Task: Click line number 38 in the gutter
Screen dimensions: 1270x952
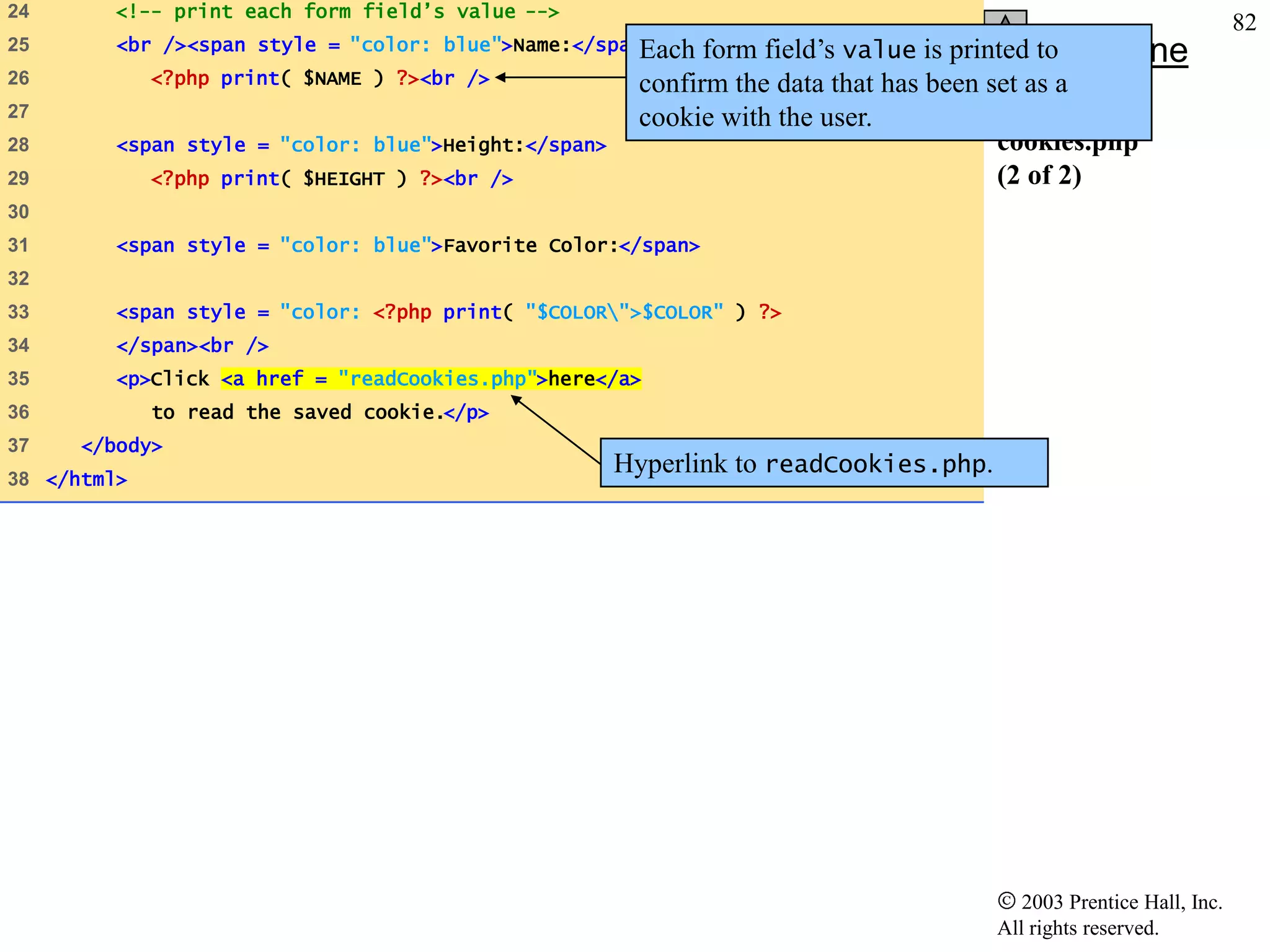Action: click(19, 479)
